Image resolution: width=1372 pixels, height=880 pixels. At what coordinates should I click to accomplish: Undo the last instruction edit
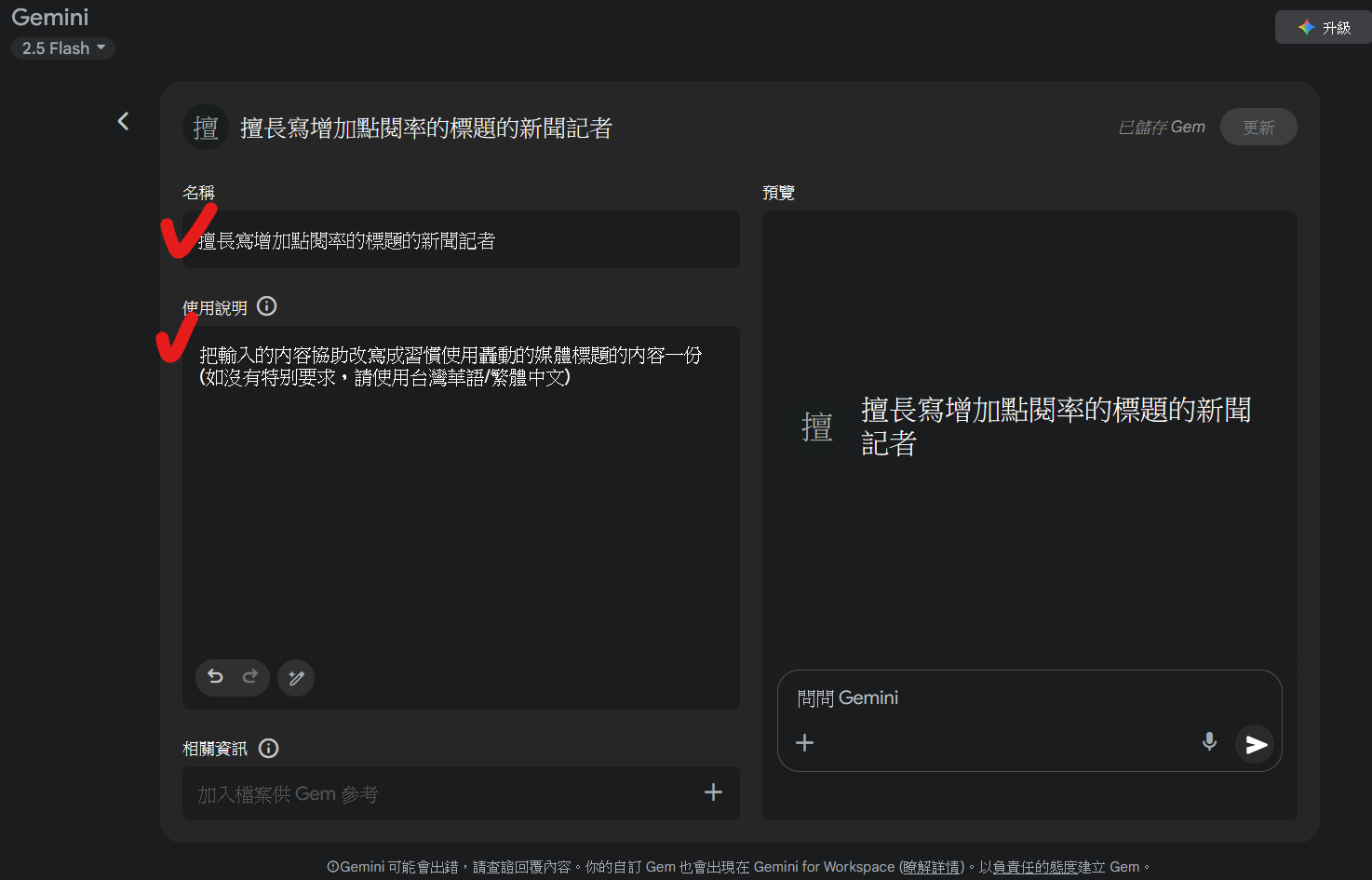pyautogui.click(x=216, y=677)
